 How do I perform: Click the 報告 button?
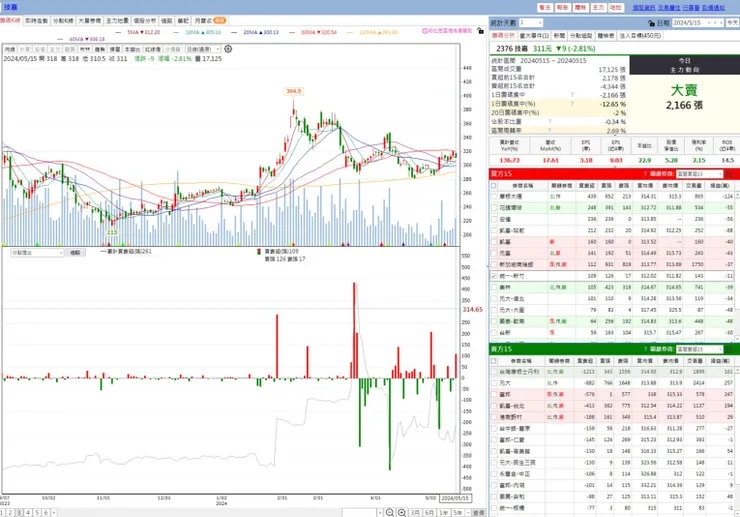(562, 8)
